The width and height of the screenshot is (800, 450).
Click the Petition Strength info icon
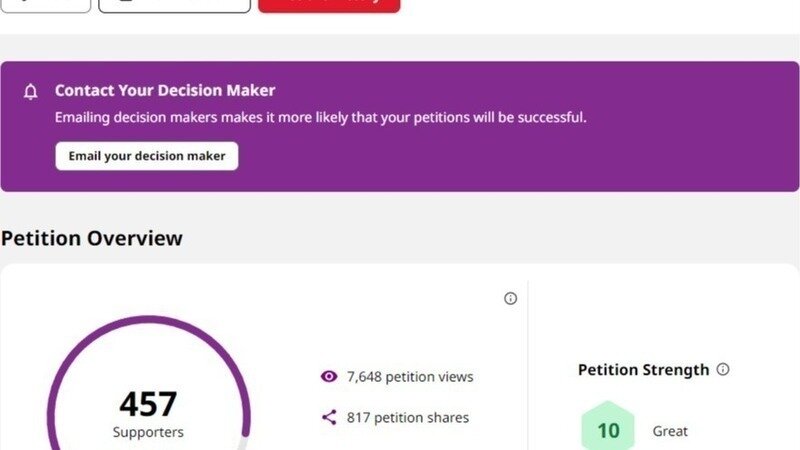(723, 369)
